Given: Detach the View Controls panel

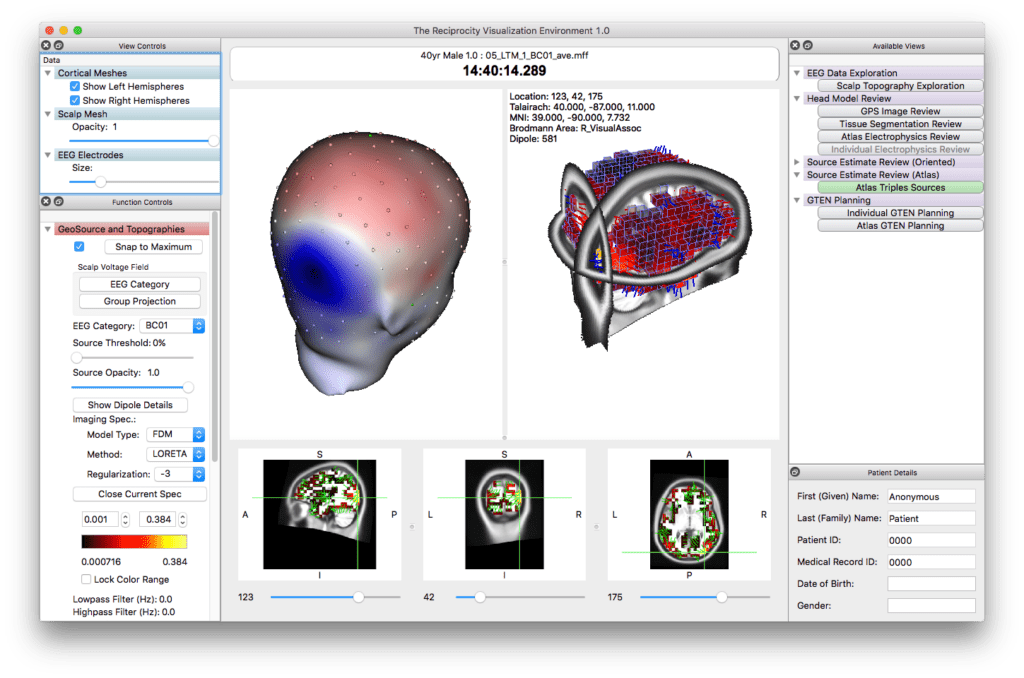Looking at the screenshot, I should [x=59, y=46].
